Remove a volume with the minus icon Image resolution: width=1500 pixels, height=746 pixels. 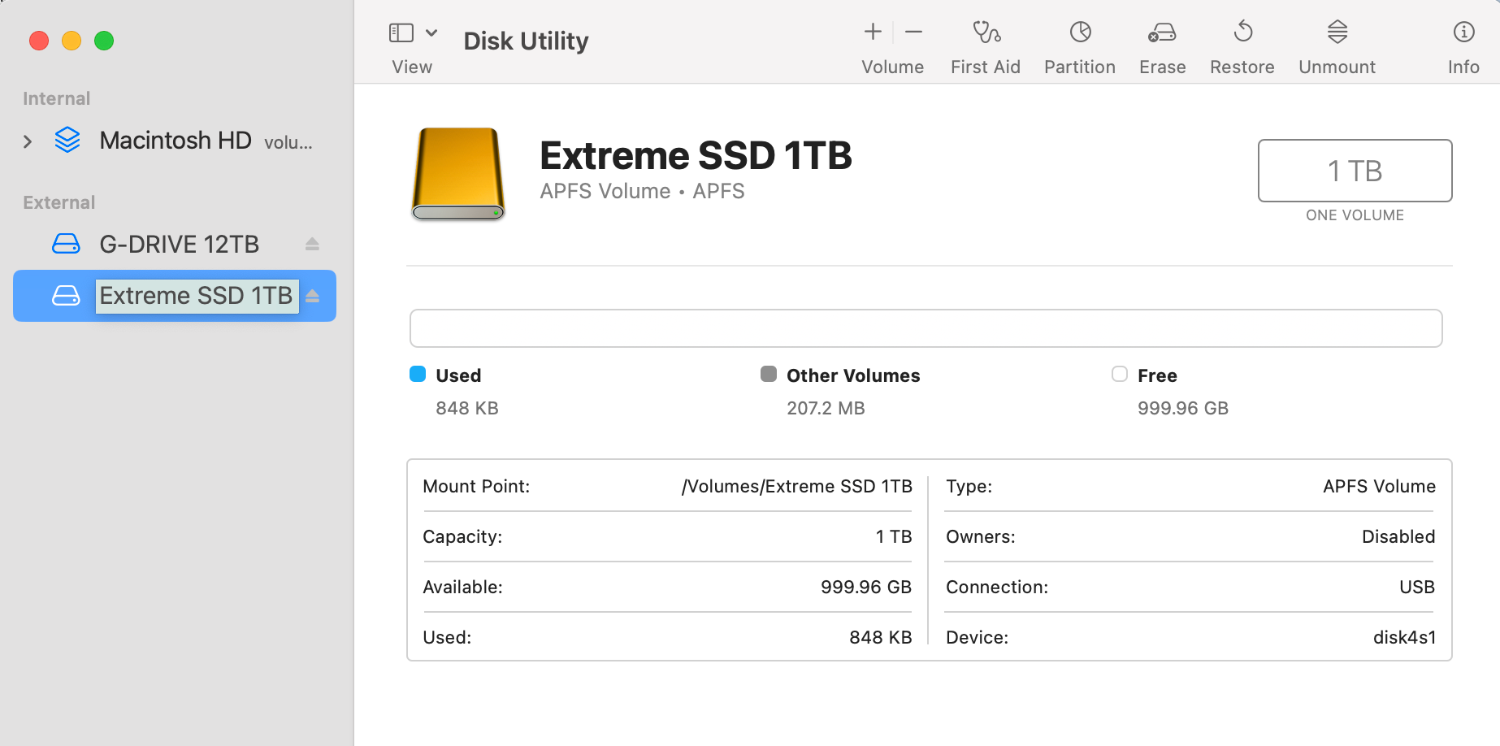pos(913,32)
